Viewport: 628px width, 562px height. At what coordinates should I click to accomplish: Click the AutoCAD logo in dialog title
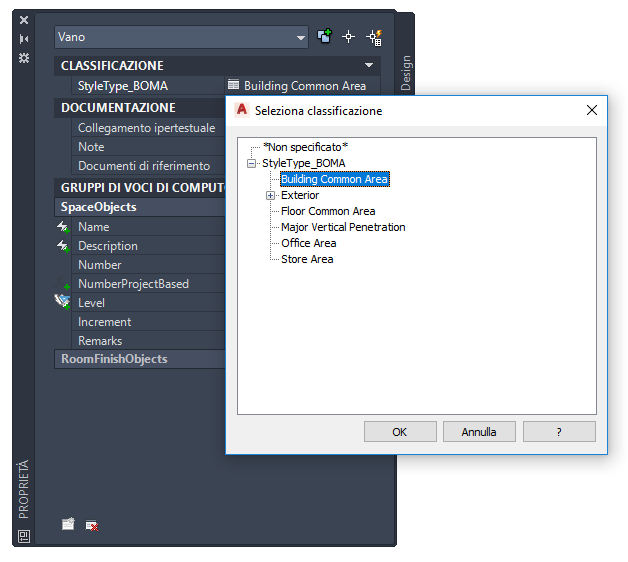pos(242,109)
